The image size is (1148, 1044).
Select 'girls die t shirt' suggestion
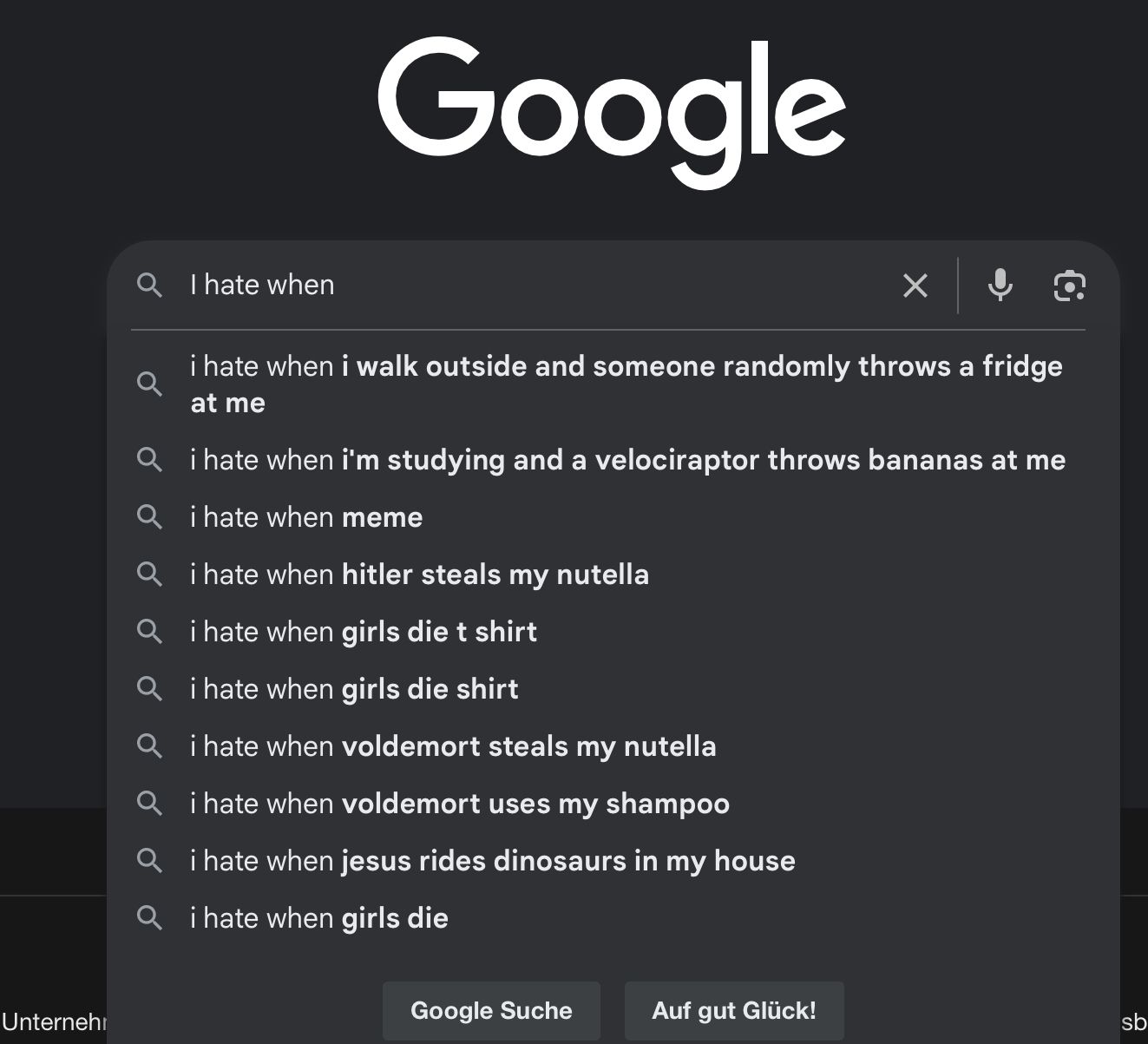click(364, 632)
